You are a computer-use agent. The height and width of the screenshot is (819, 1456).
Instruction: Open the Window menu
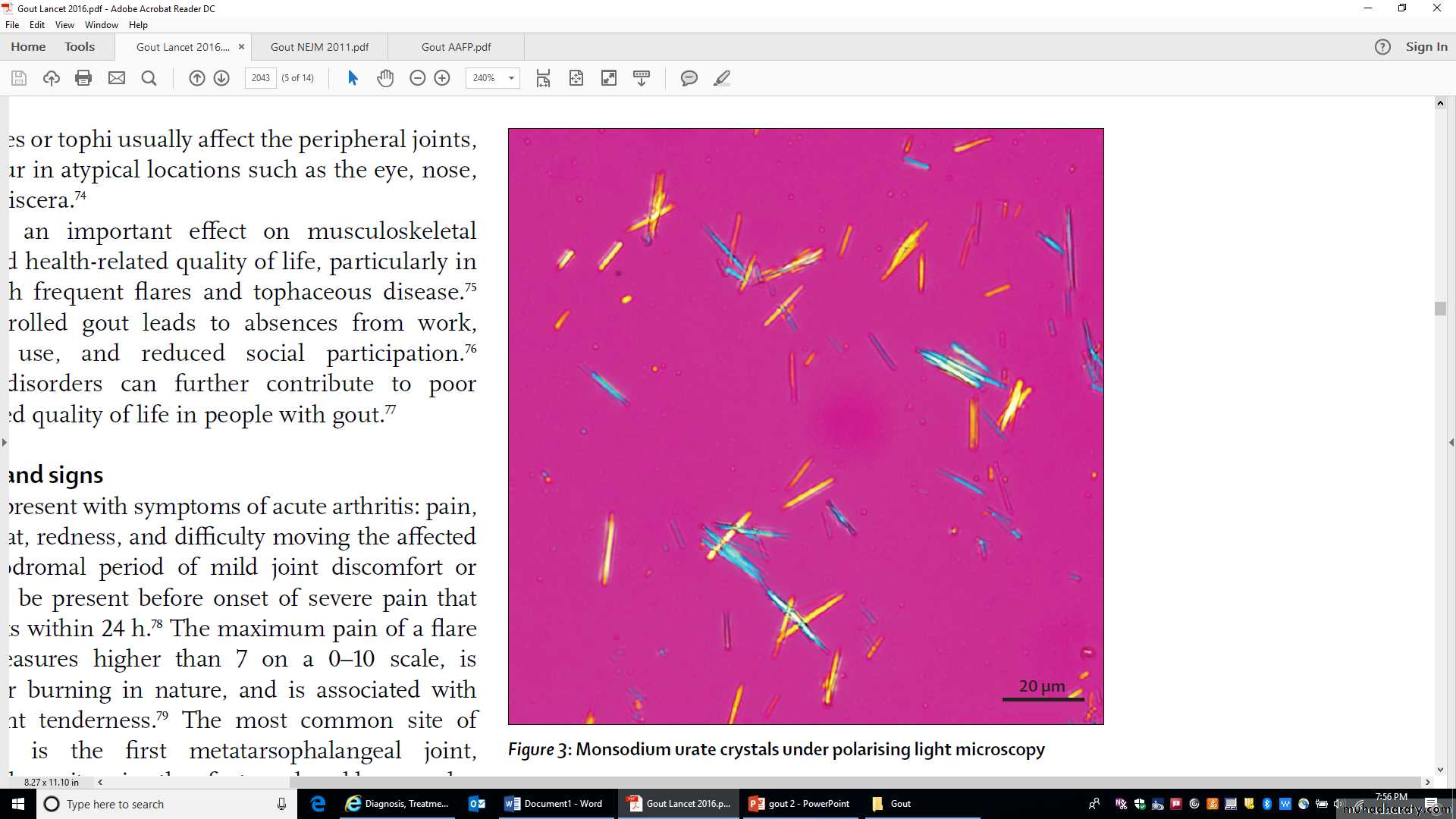[x=101, y=25]
